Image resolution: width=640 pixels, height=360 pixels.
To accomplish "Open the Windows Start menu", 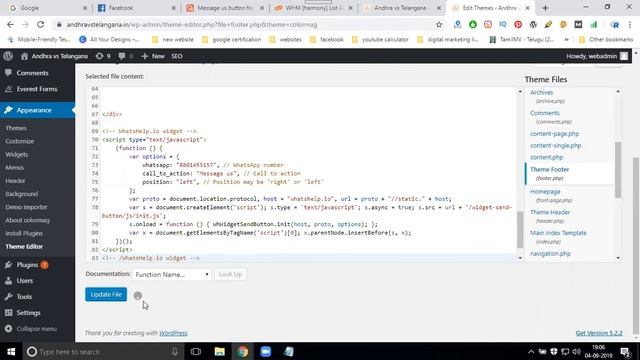I will (11, 351).
